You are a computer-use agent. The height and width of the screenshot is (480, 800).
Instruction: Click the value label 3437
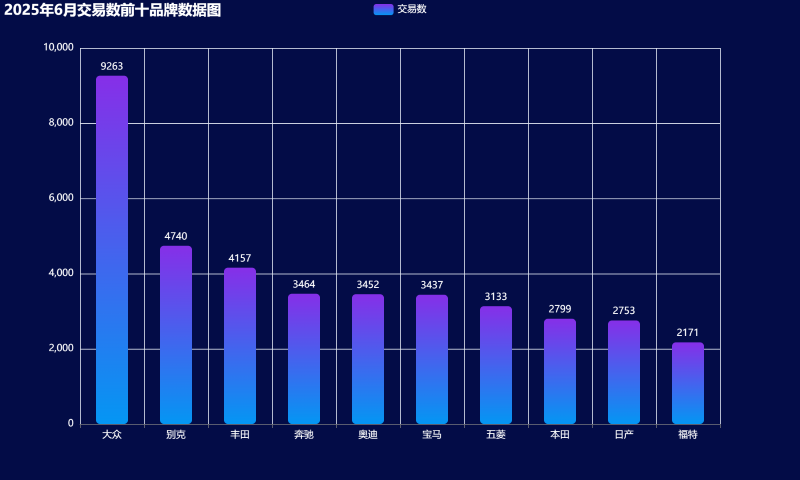pyautogui.click(x=432, y=285)
